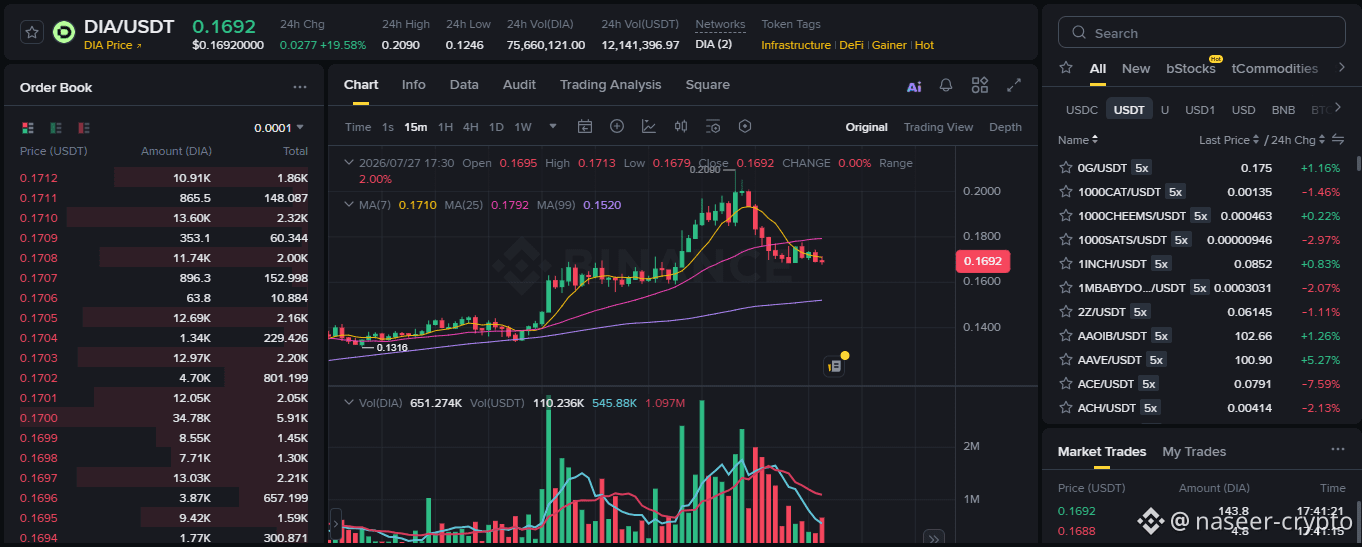Favorite the AAVE/USDT pair star

[1066, 360]
